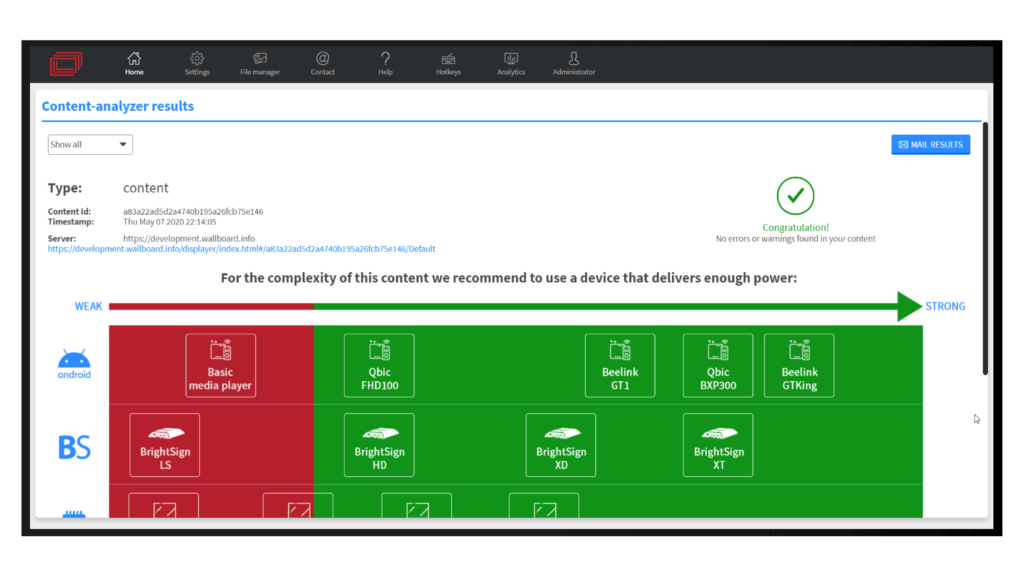1024x576 pixels.
Task: Click the timestamp Thu May 07 2020
Action: click(170, 222)
